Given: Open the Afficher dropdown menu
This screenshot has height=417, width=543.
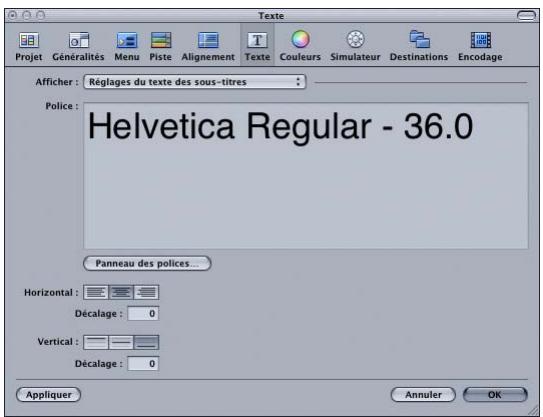Looking at the screenshot, I should pos(195,82).
